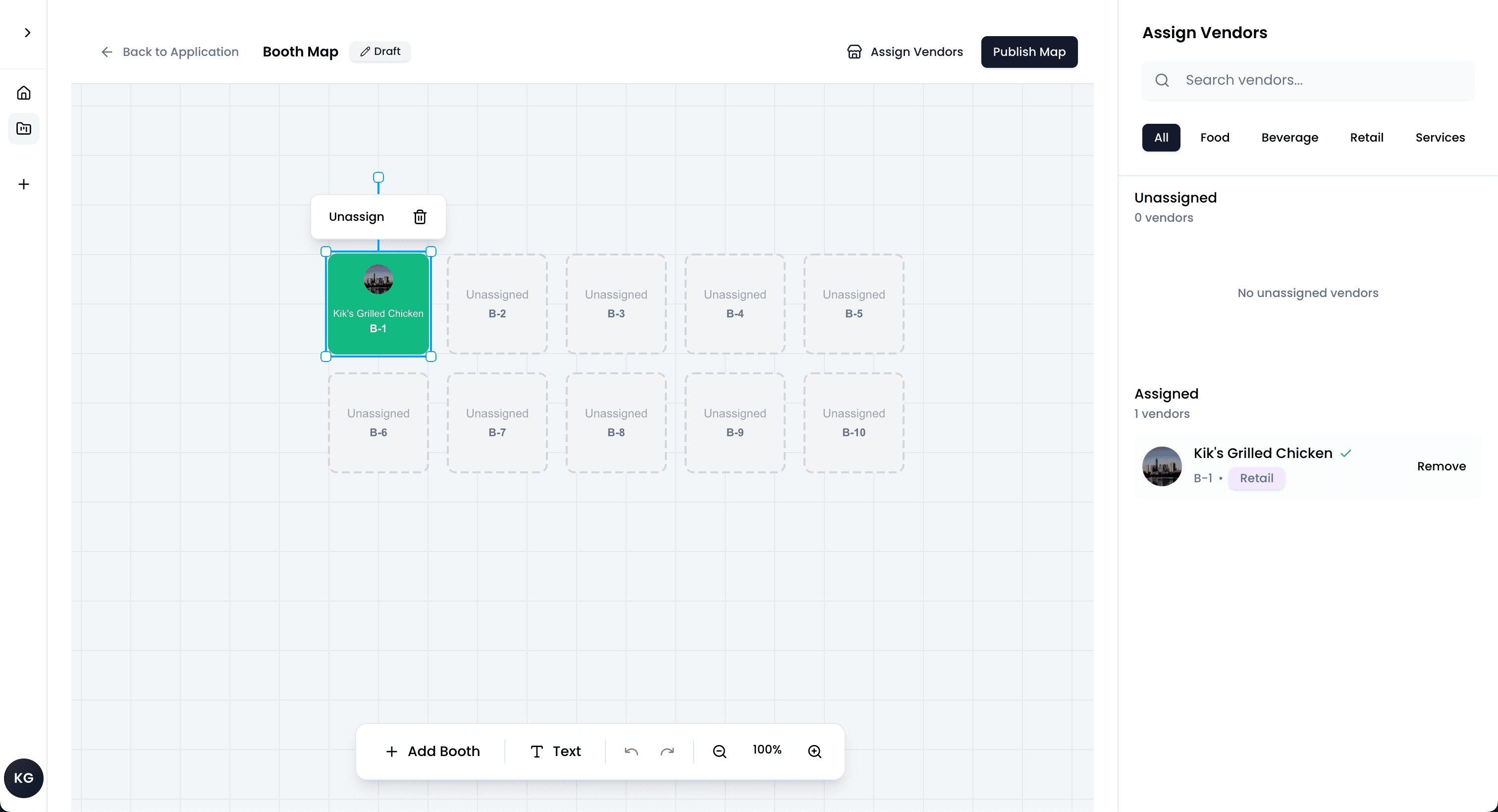Click the 100% zoom level value
Screen dimensions: 1498x812
pos(767,750)
